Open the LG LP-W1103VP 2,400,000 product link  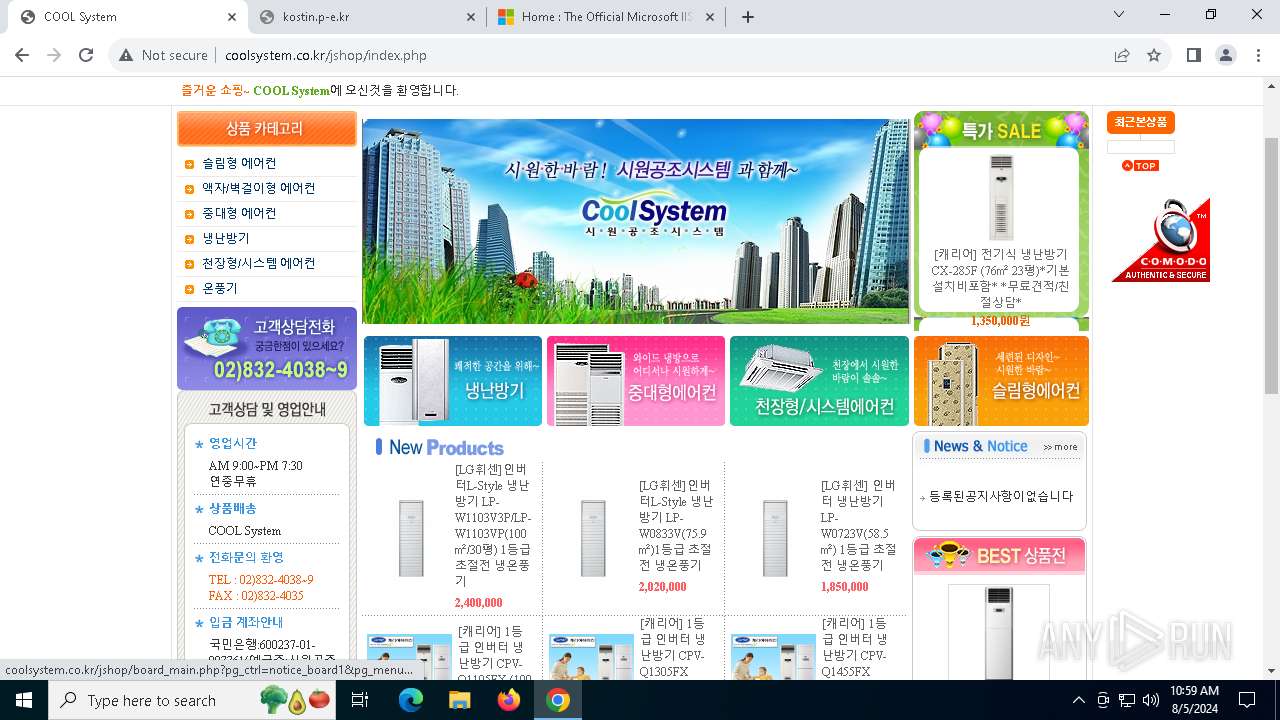click(493, 525)
